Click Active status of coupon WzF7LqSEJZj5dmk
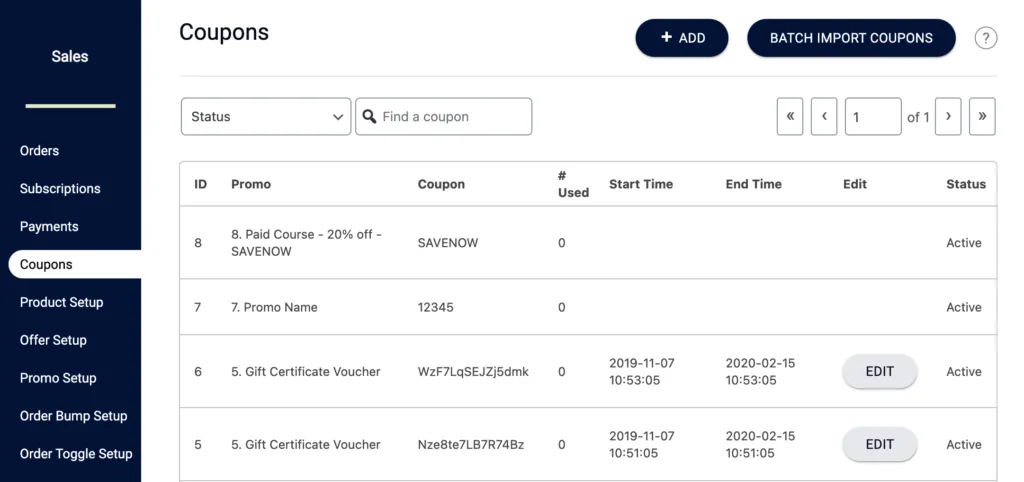This screenshot has height=482, width=1024. coord(964,372)
